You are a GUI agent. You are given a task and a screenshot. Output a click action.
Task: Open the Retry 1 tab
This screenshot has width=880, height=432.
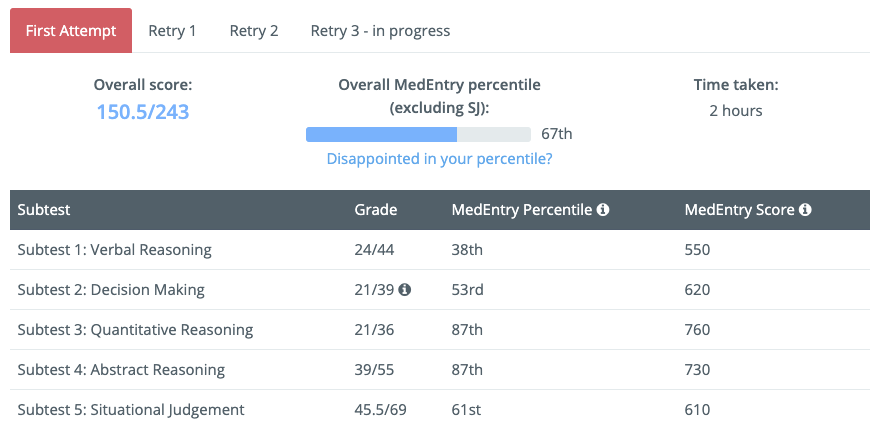click(x=172, y=30)
